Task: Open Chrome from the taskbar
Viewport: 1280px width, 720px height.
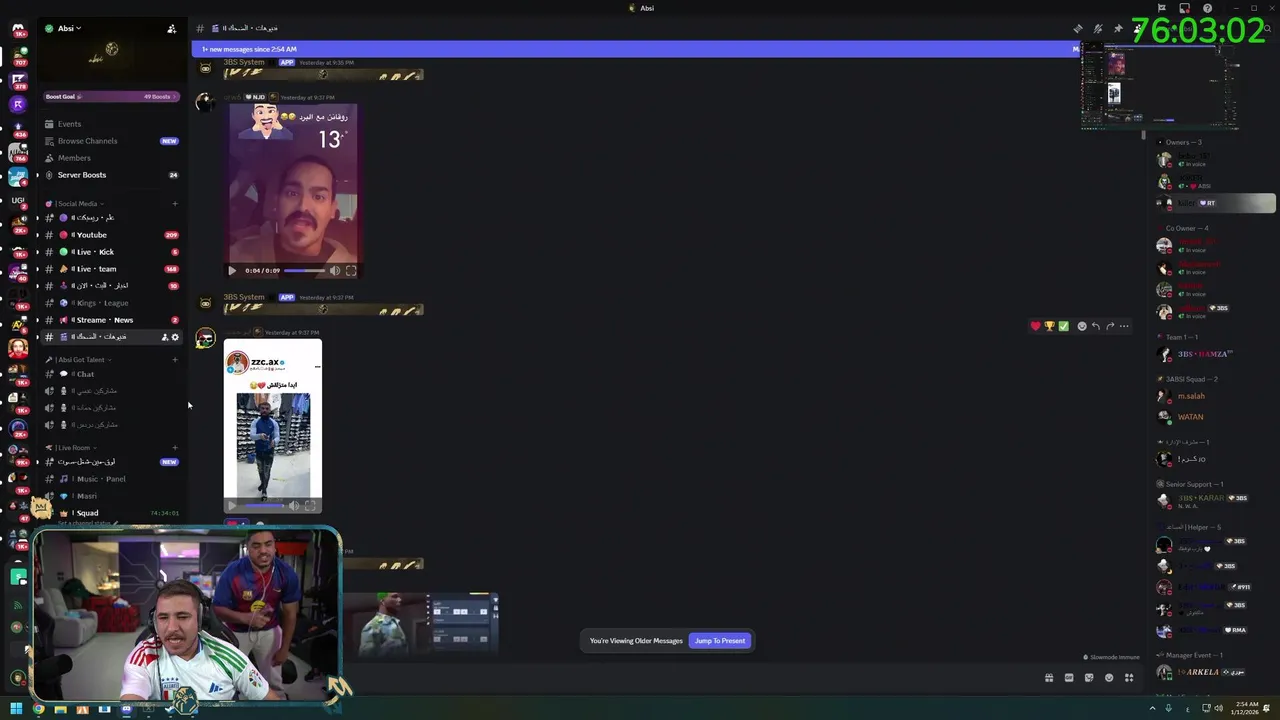Action: [38, 709]
